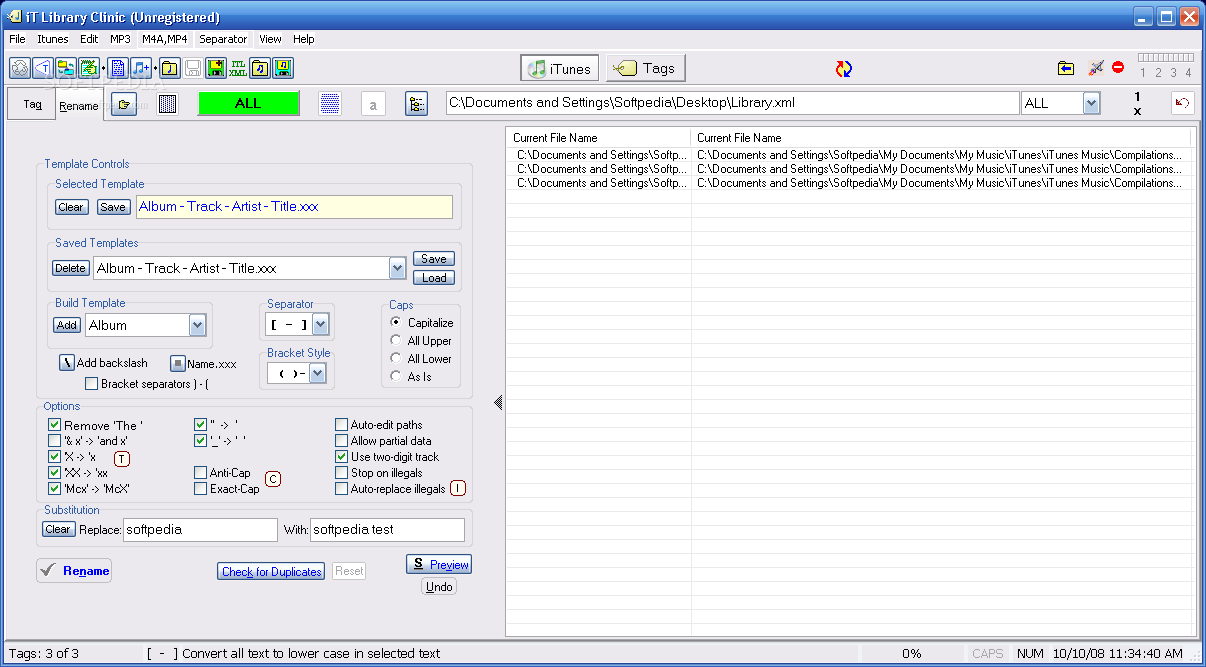This screenshot has height=667, width=1206.
Task: Click the Replace text field containing softpedia
Action: [x=200, y=530]
